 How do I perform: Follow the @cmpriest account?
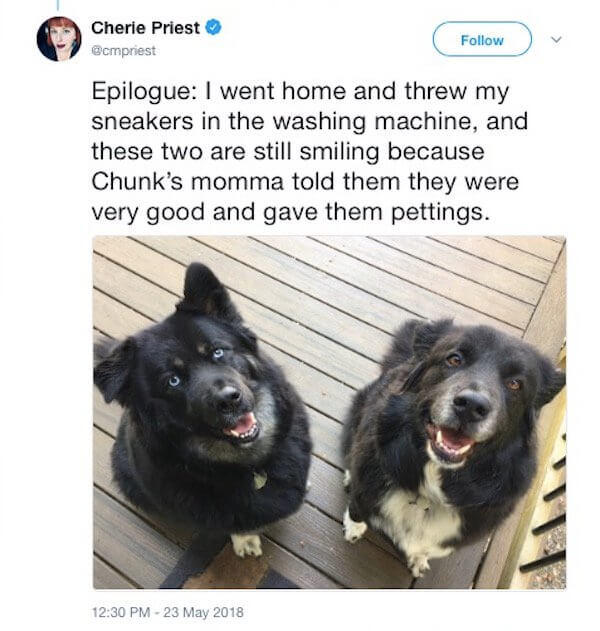pos(482,39)
